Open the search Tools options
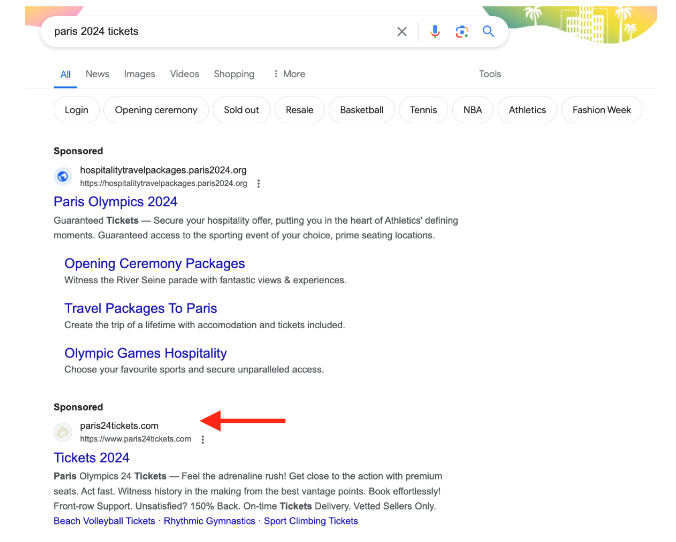Viewport: 676px width, 542px height. pos(490,74)
